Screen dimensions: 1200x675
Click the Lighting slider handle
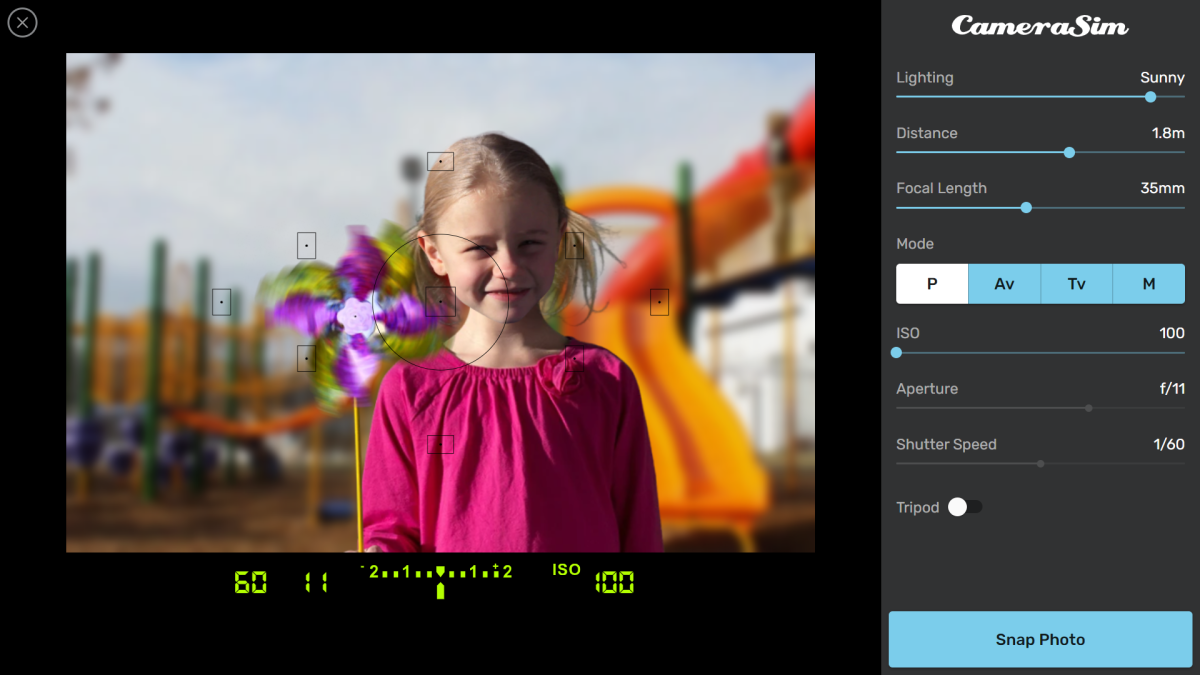[x=1150, y=97]
